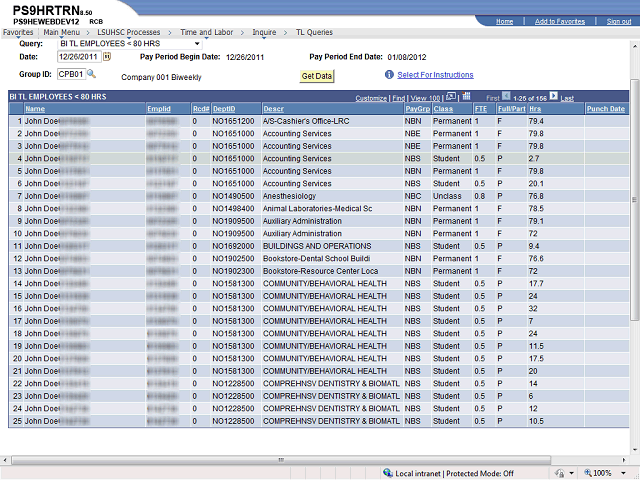The width and height of the screenshot is (640, 480).
Task: Click the Group ID input field
Action: (x=70, y=74)
